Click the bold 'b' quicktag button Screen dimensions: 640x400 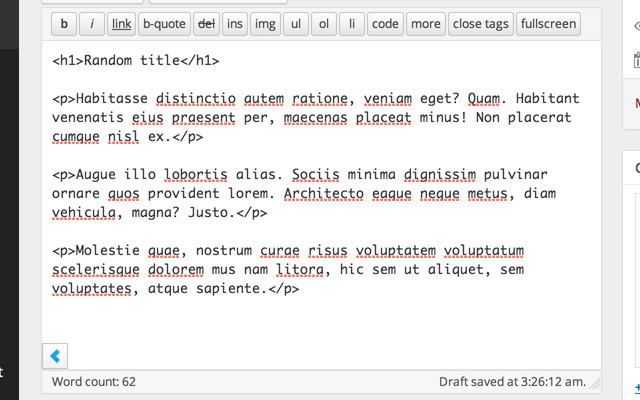[x=64, y=24]
